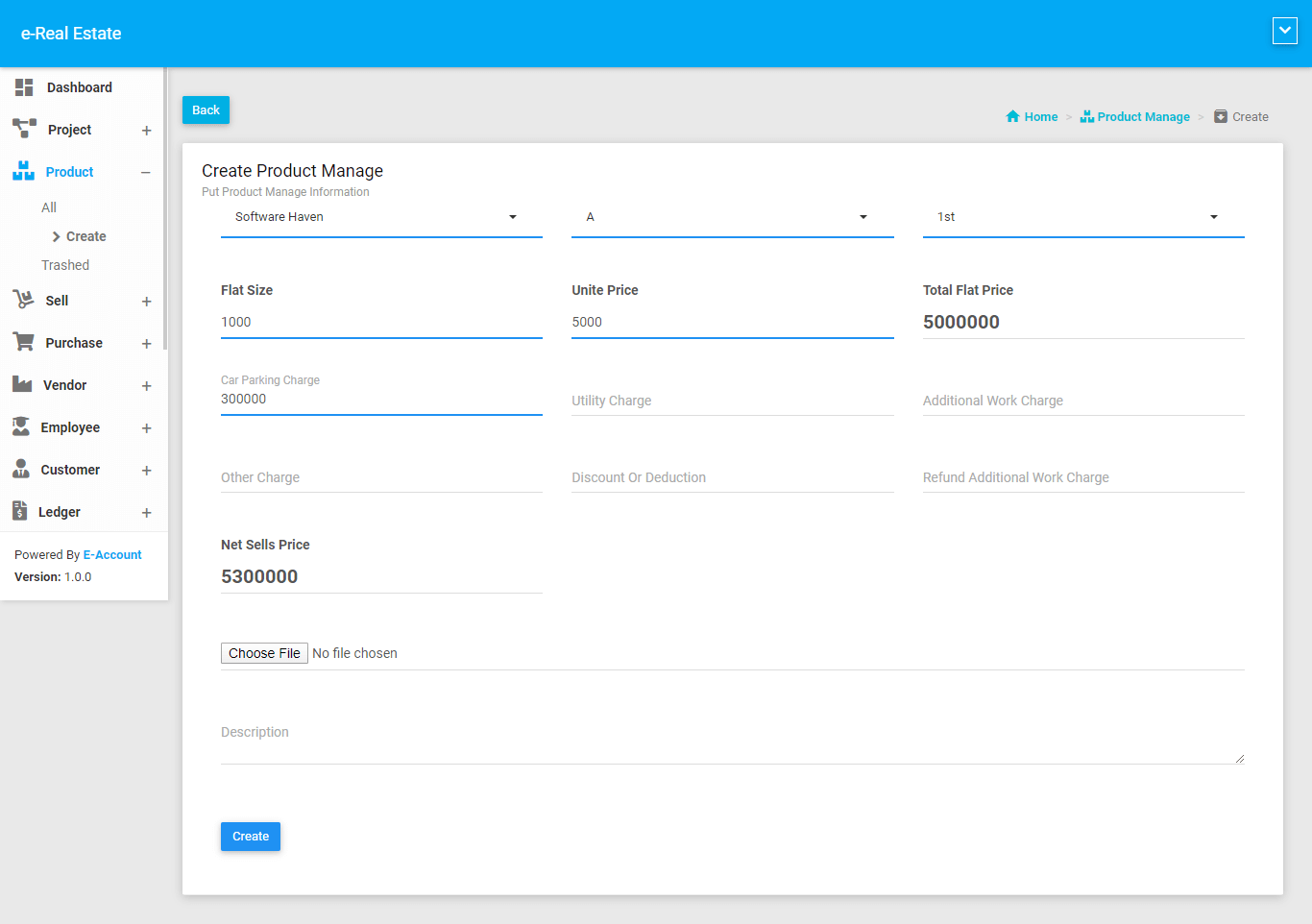Click the Dashboard grid icon
This screenshot has height=924, width=1312.
(x=24, y=87)
